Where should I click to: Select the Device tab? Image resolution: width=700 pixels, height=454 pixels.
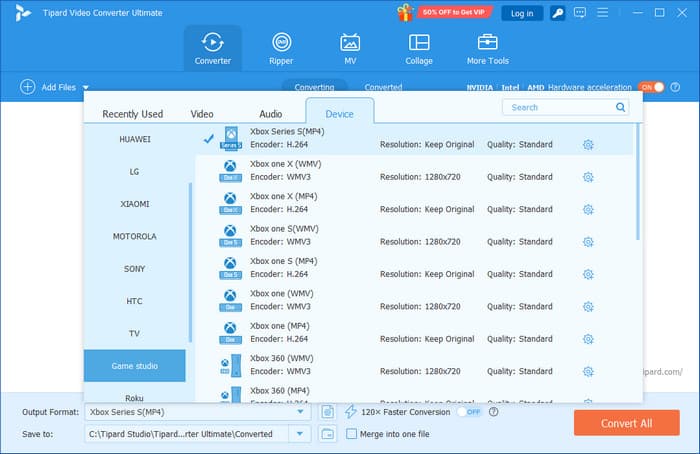click(x=340, y=112)
